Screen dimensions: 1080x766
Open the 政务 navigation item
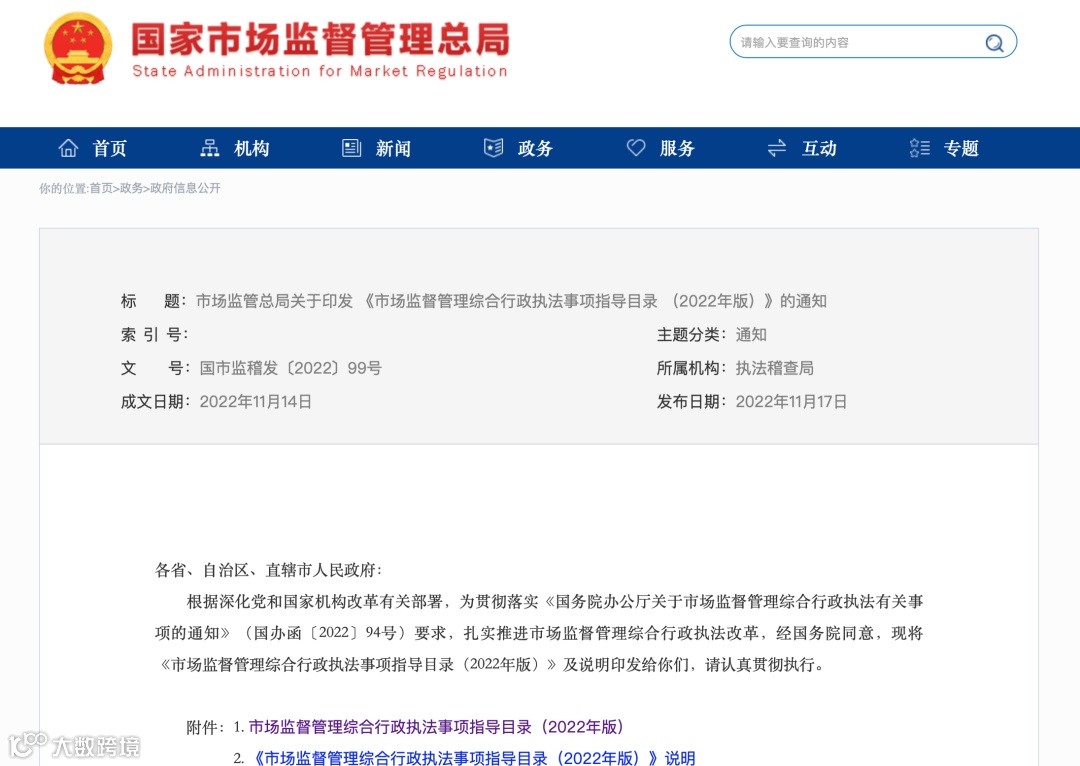[x=535, y=148]
